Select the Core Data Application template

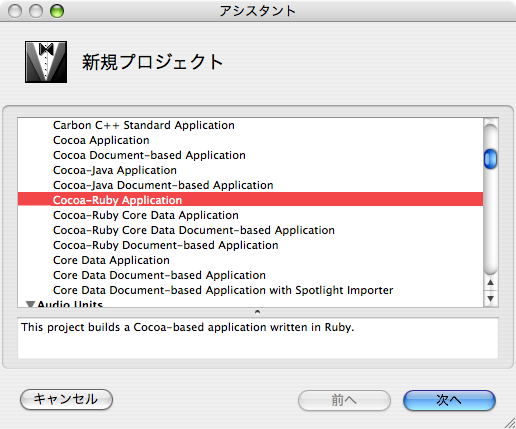[111, 260]
